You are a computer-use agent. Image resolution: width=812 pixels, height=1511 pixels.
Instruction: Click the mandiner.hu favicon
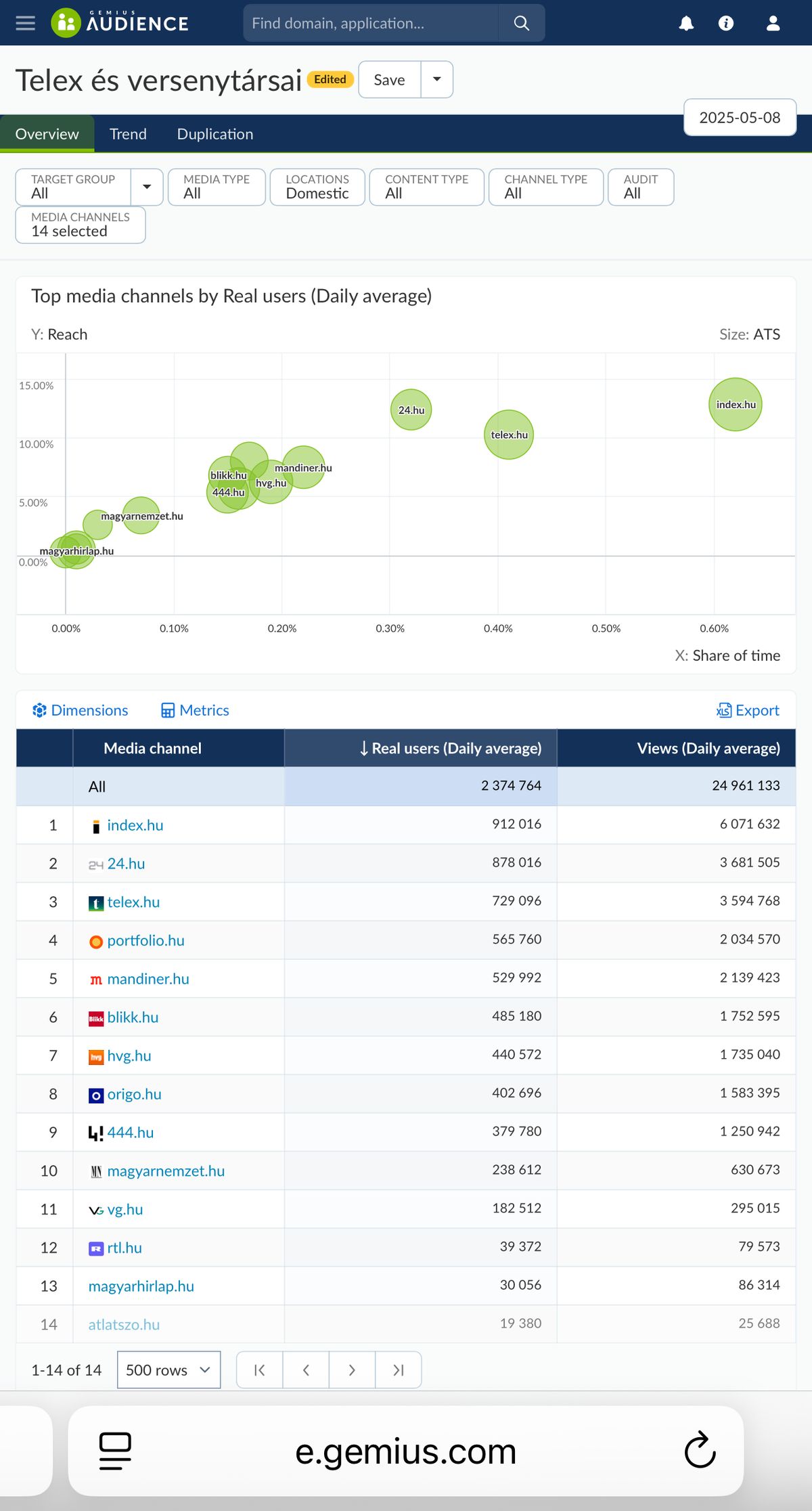(x=96, y=980)
